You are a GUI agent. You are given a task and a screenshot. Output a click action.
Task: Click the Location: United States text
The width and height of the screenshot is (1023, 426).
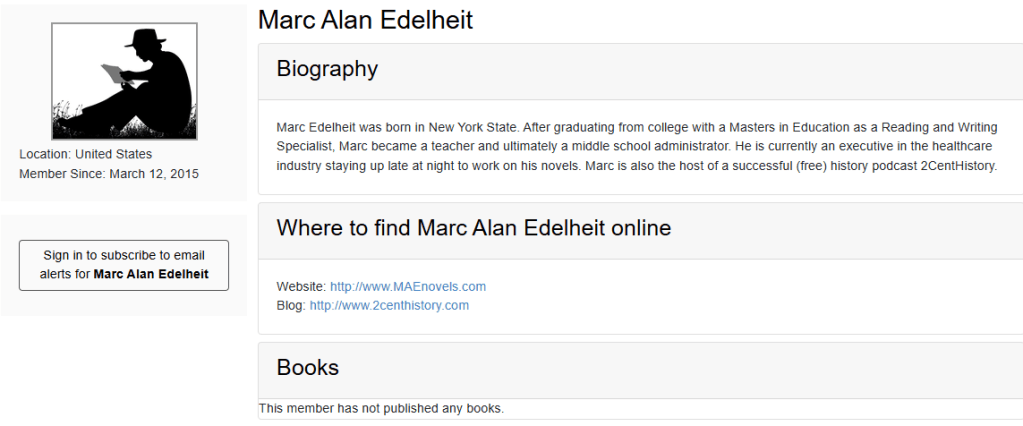pos(86,154)
